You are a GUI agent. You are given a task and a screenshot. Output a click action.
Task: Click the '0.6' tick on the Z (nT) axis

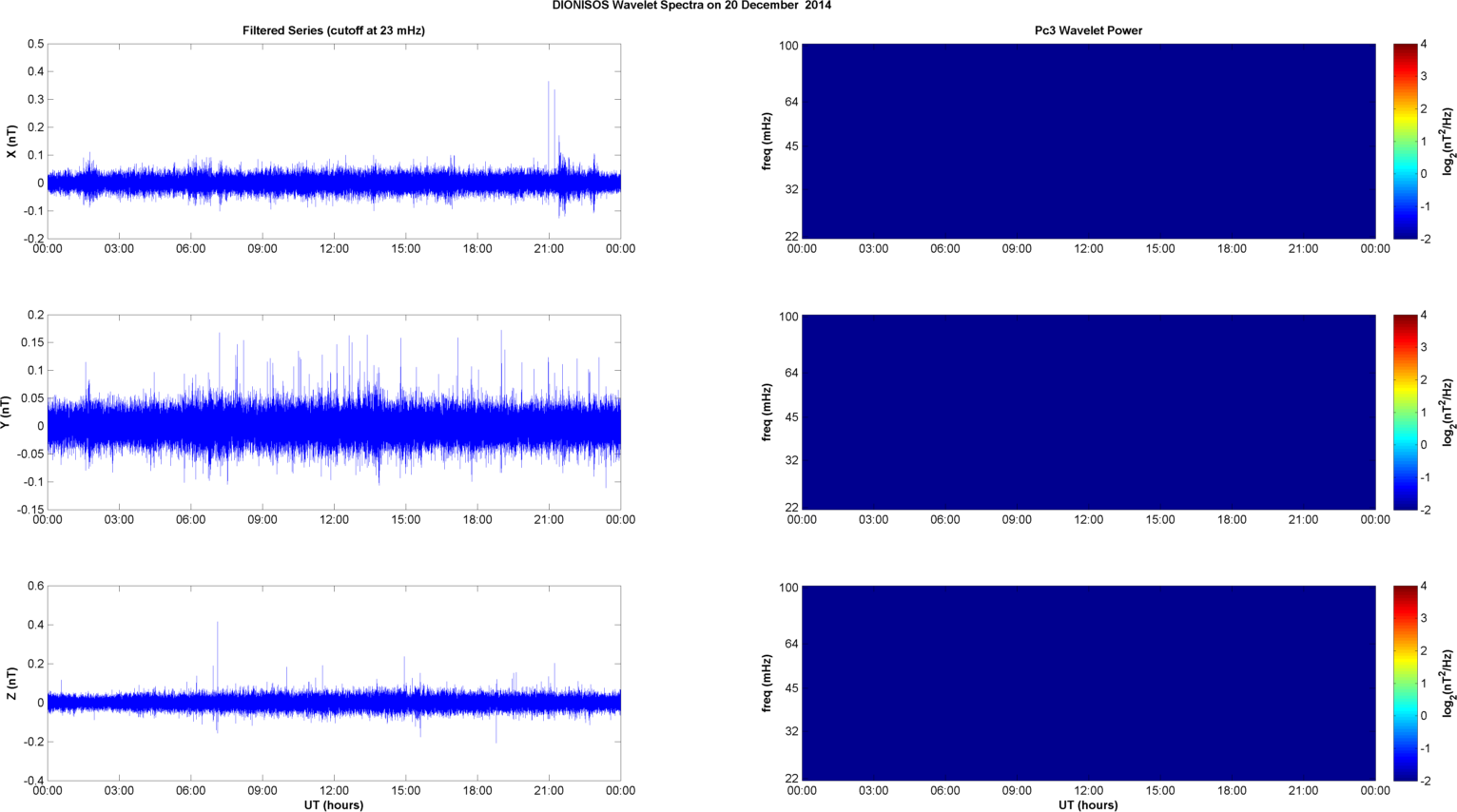pos(36,586)
